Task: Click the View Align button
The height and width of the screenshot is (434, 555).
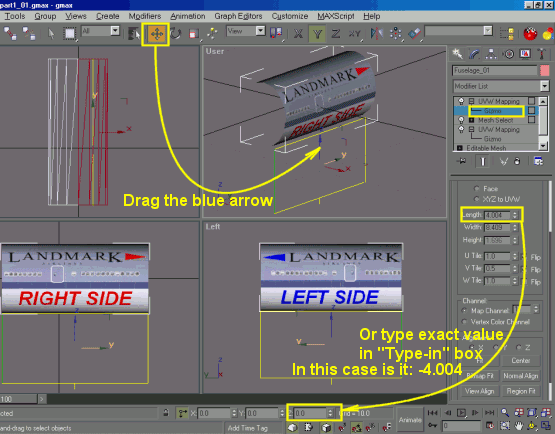Action: click(480, 391)
